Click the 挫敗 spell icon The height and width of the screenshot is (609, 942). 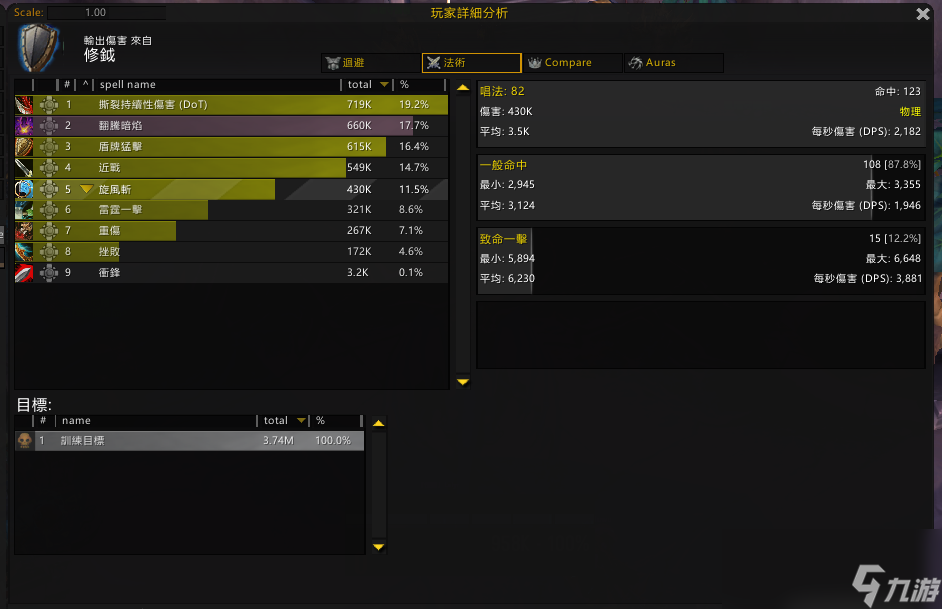point(24,252)
